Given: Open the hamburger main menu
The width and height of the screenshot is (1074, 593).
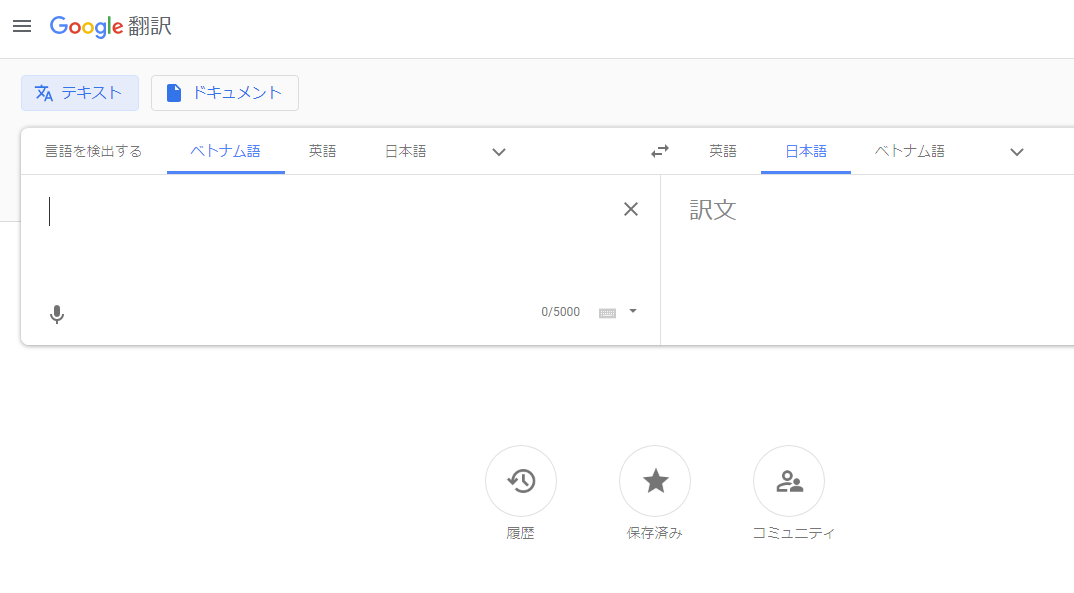Looking at the screenshot, I should coord(22,26).
